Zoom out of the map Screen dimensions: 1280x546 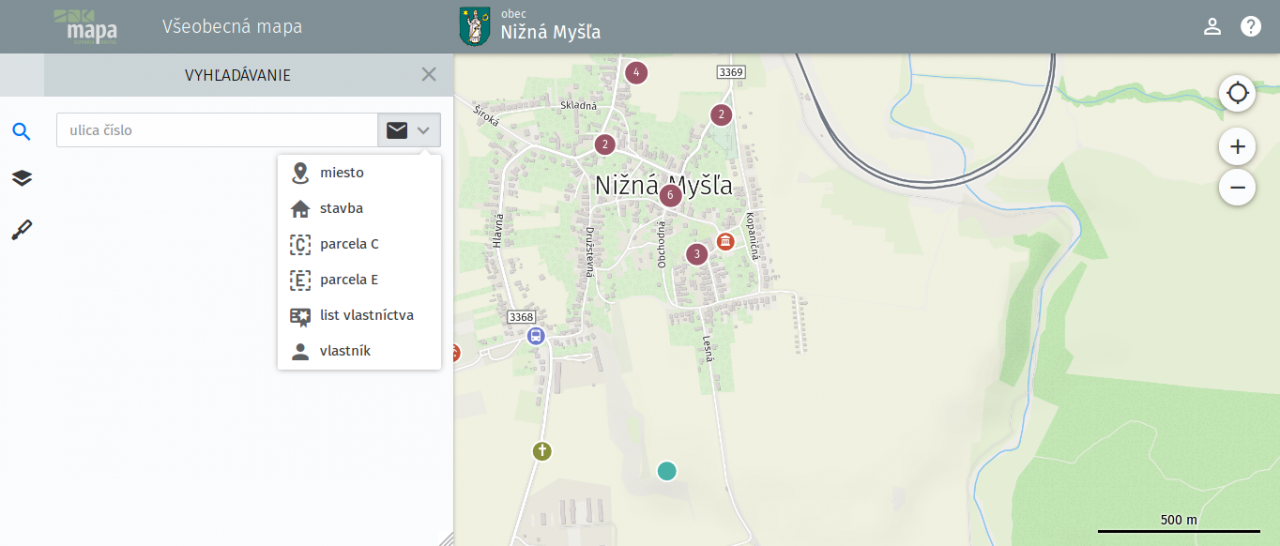click(x=1237, y=187)
